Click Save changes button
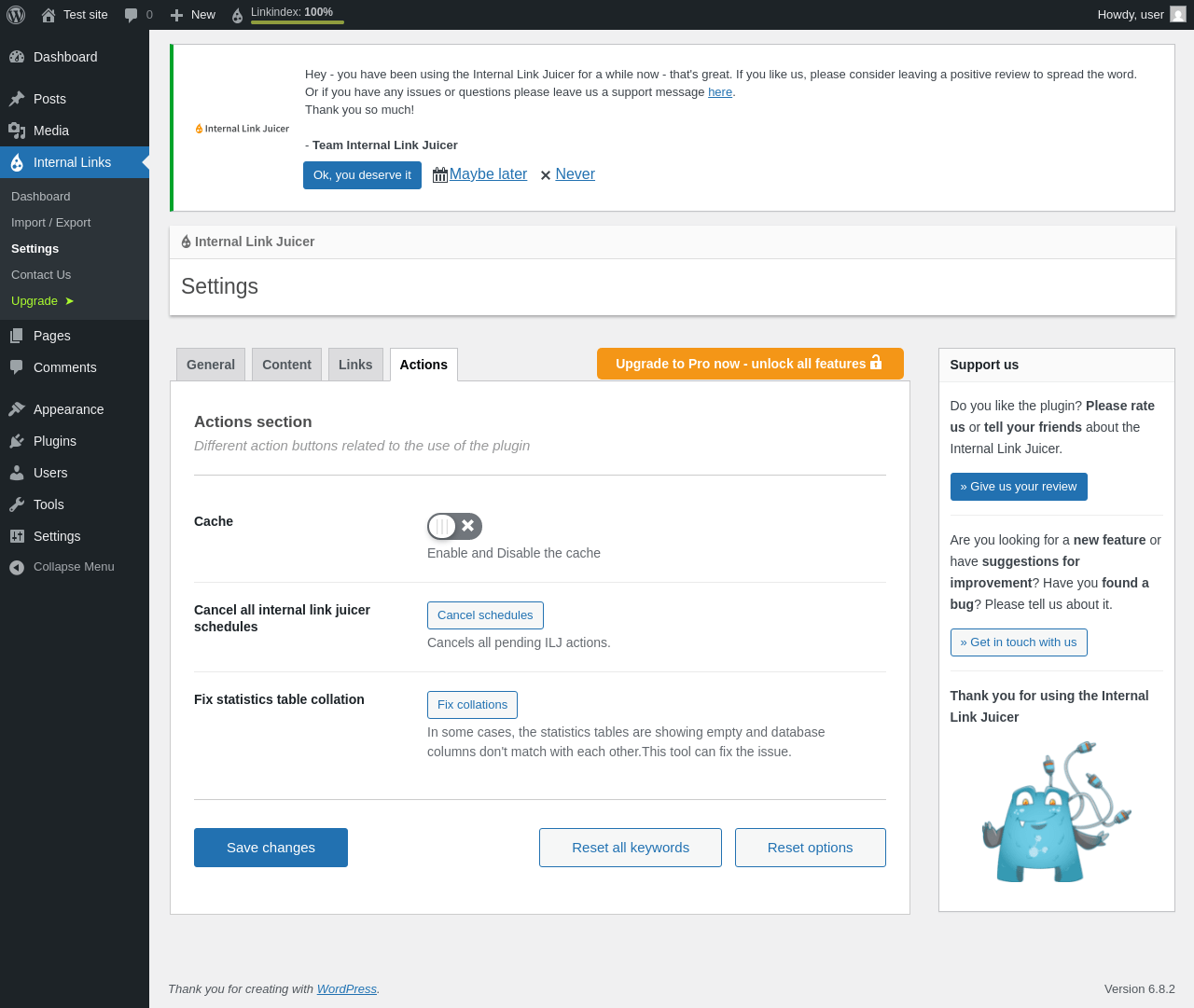This screenshot has height=1008, width=1194. click(271, 848)
